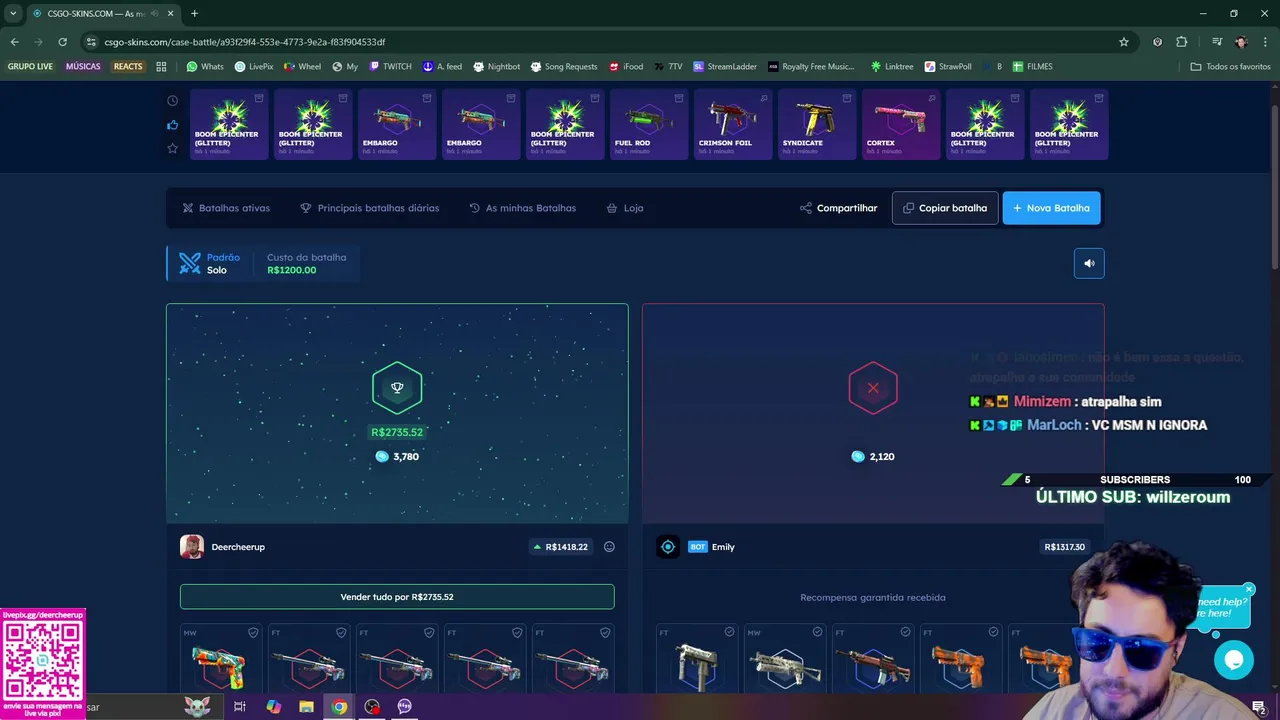Viewport: 1280px width, 720px height.
Task: Open the LivePix bookmark
Action: pos(254,67)
